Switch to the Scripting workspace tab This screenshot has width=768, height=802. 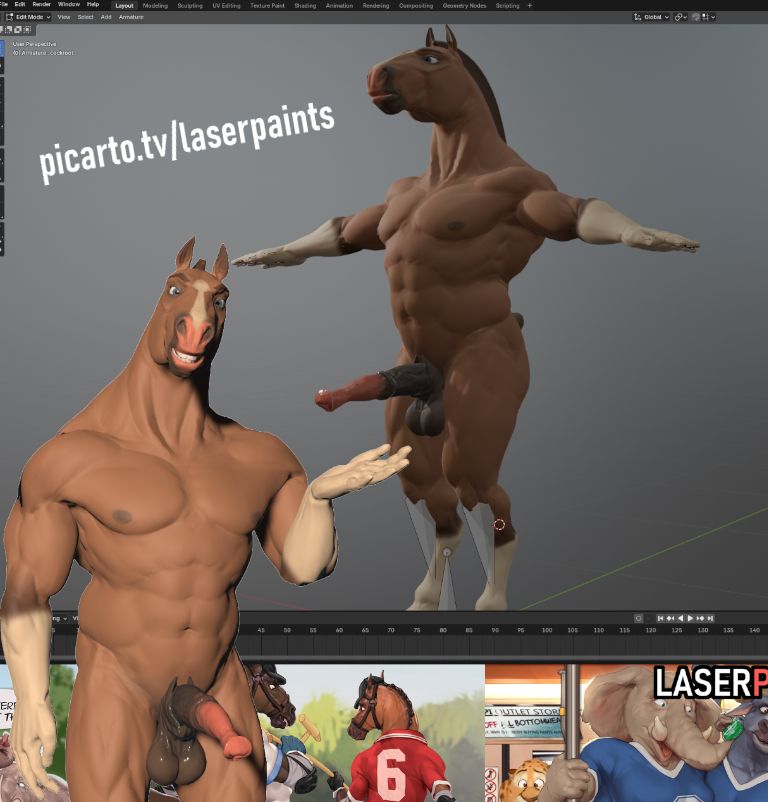[x=507, y=6]
